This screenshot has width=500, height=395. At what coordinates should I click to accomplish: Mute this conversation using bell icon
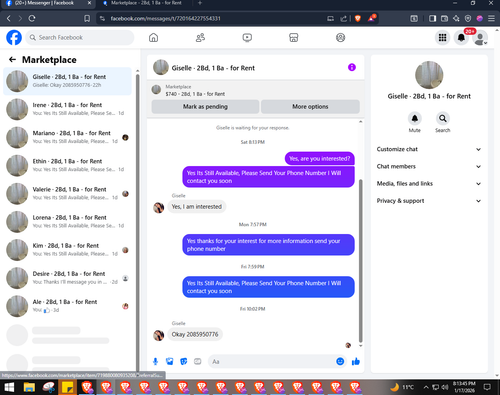click(x=415, y=118)
